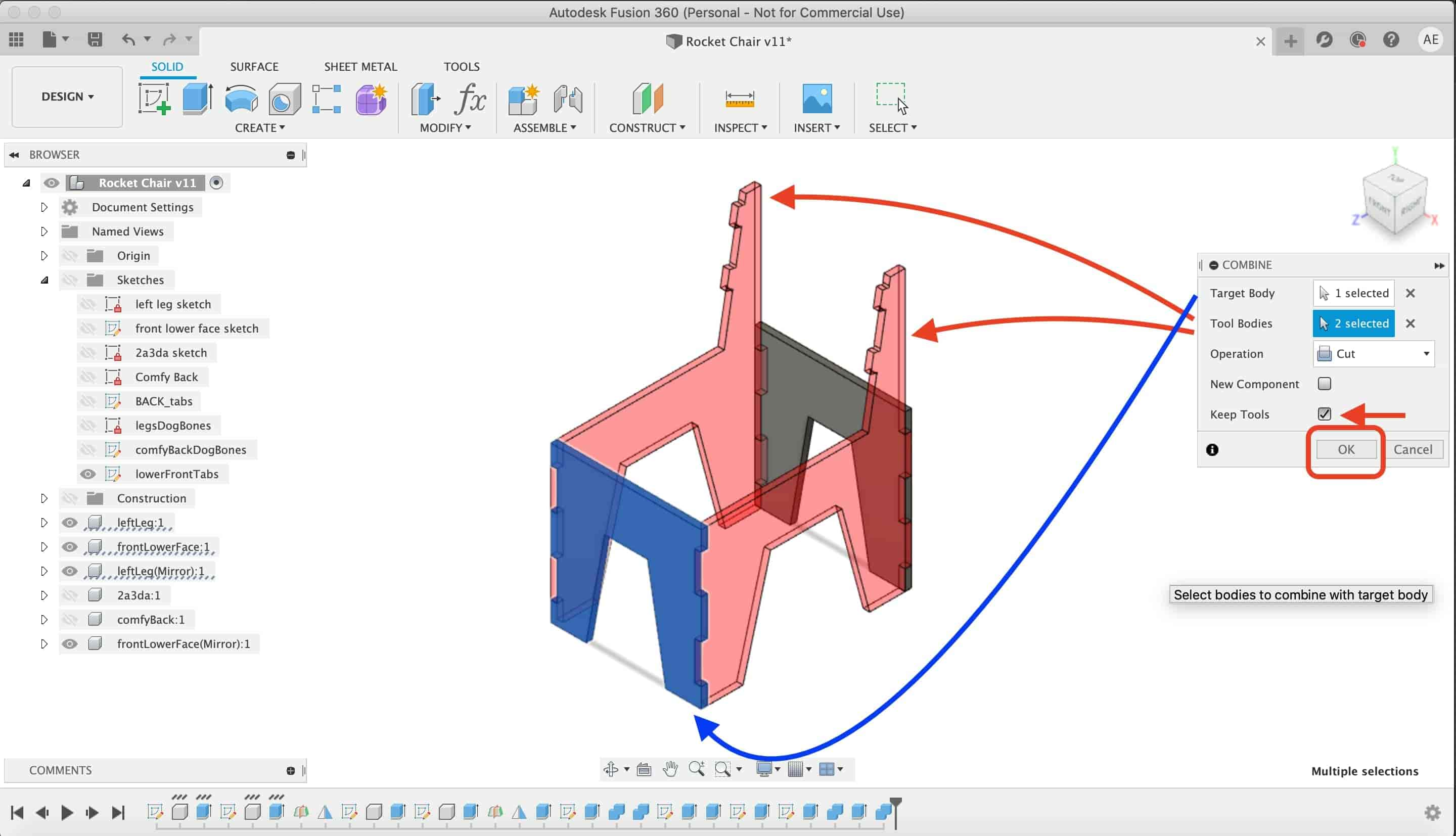
Task: Click the Tool Bodies 2 selected button
Action: [1354, 323]
